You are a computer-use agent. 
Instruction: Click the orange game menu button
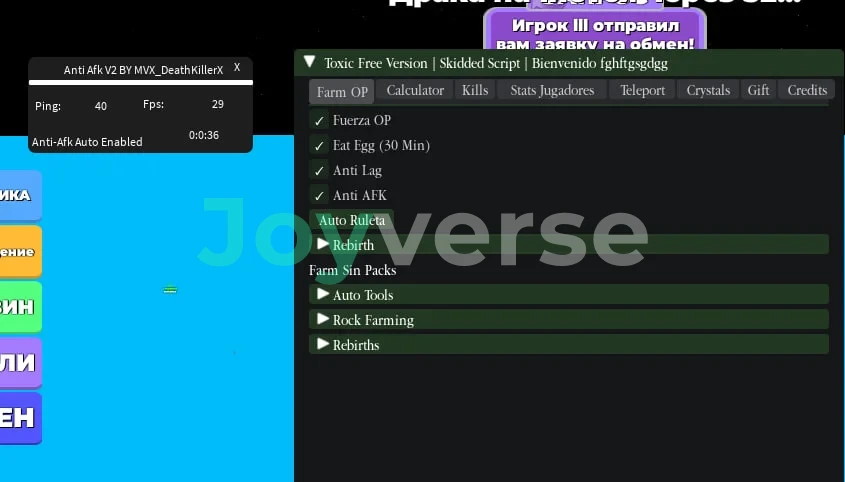(x=19, y=252)
